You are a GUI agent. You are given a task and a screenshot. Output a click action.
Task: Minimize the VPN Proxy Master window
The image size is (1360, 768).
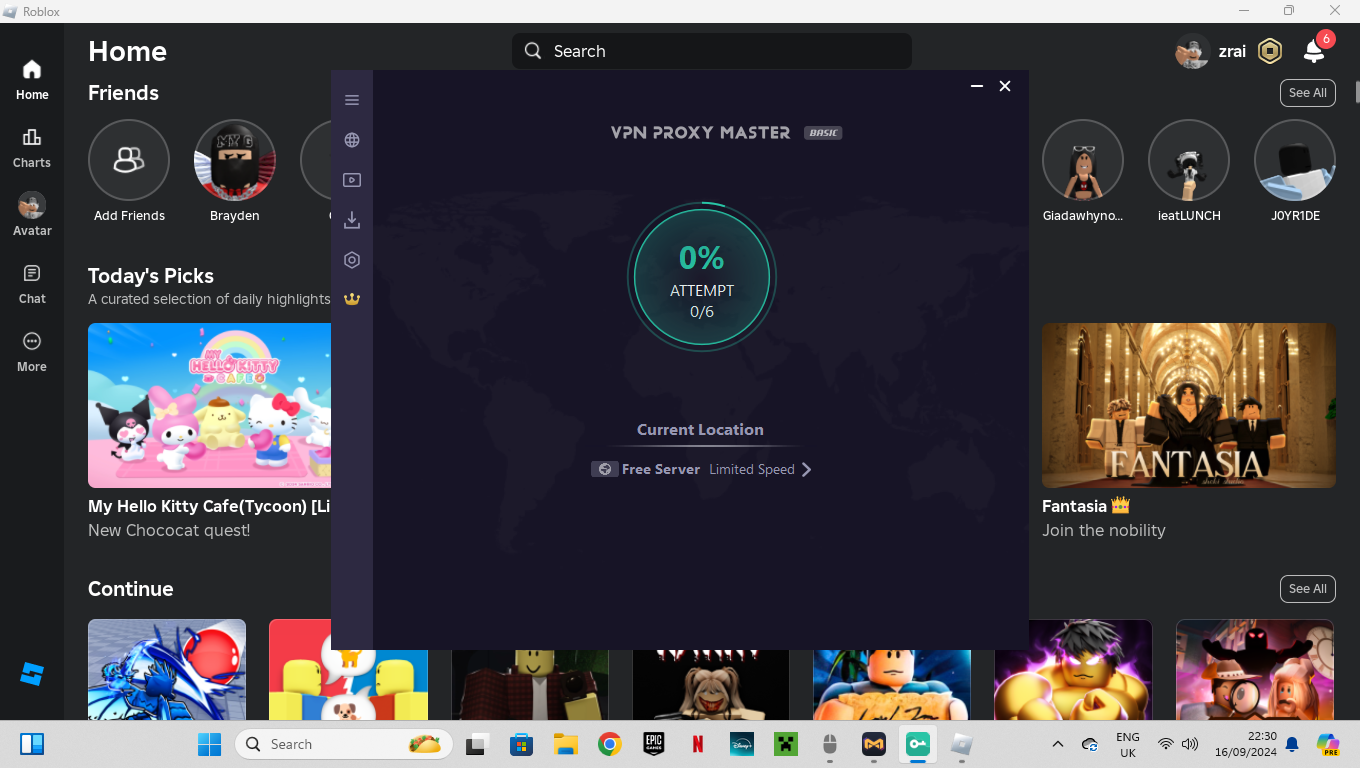977,87
